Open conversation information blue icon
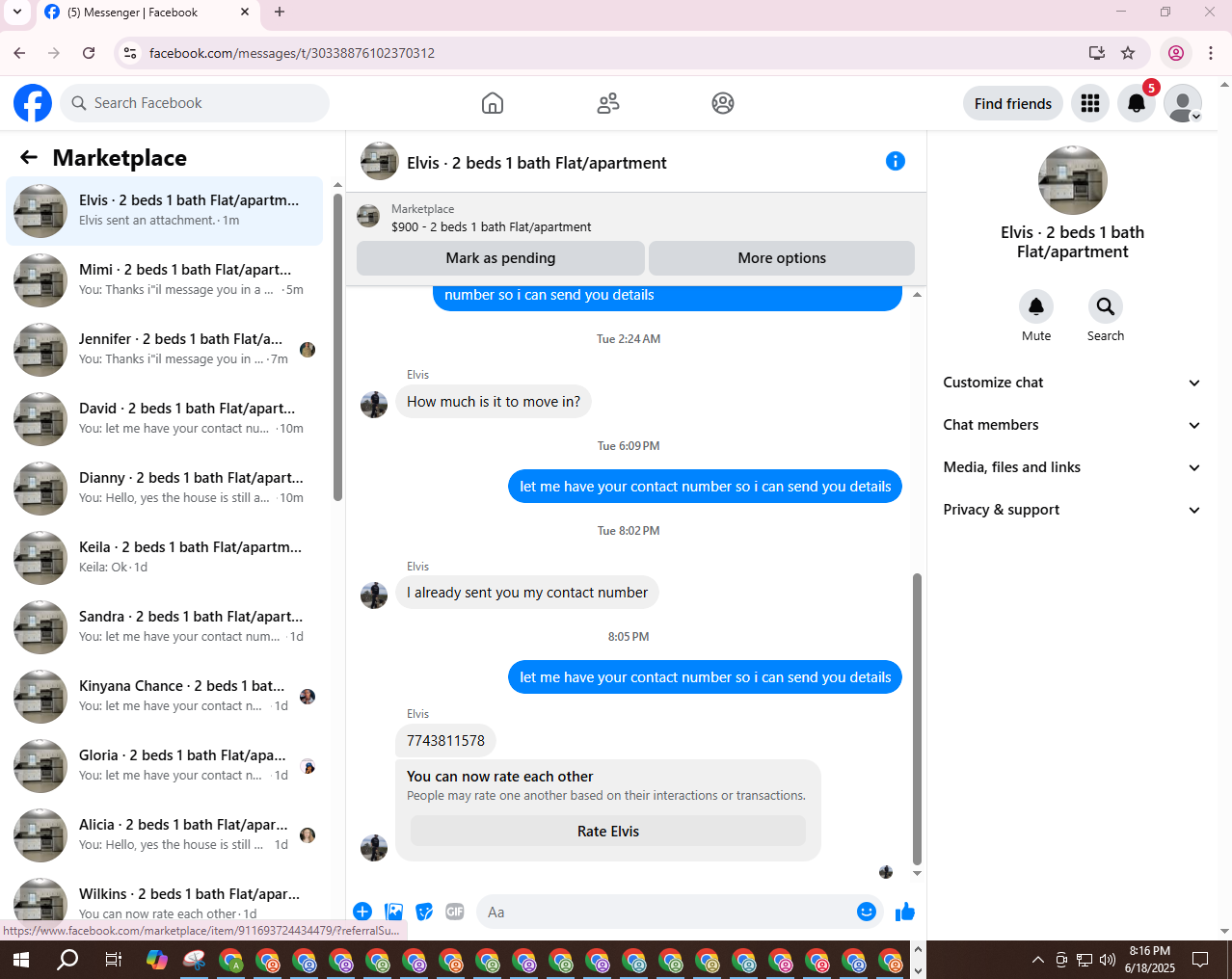Image resolution: width=1232 pixels, height=979 pixels. pyautogui.click(x=896, y=161)
